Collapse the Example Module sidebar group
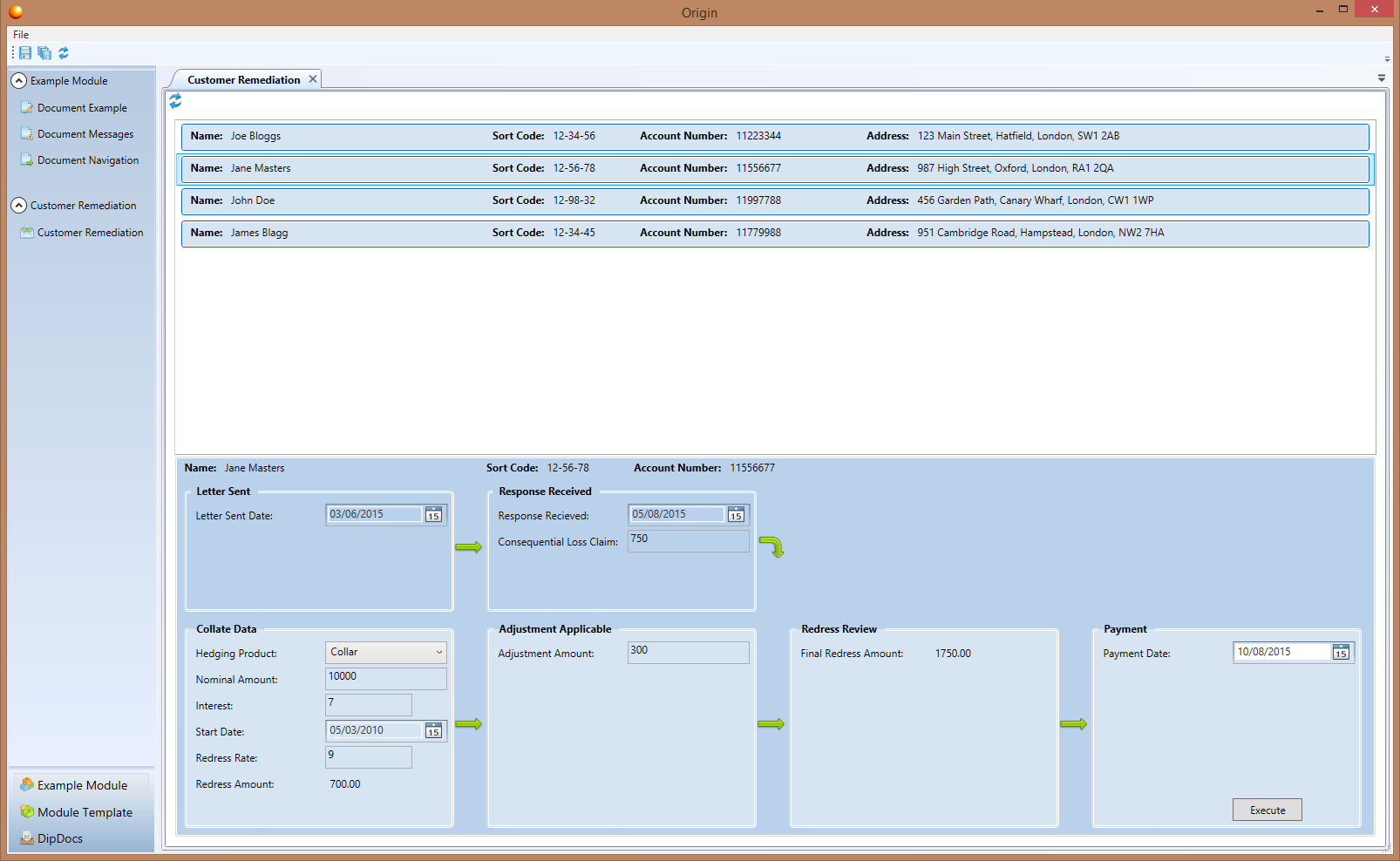Image resolution: width=1400 pixels, height=861 pixels. pos(18,81)
